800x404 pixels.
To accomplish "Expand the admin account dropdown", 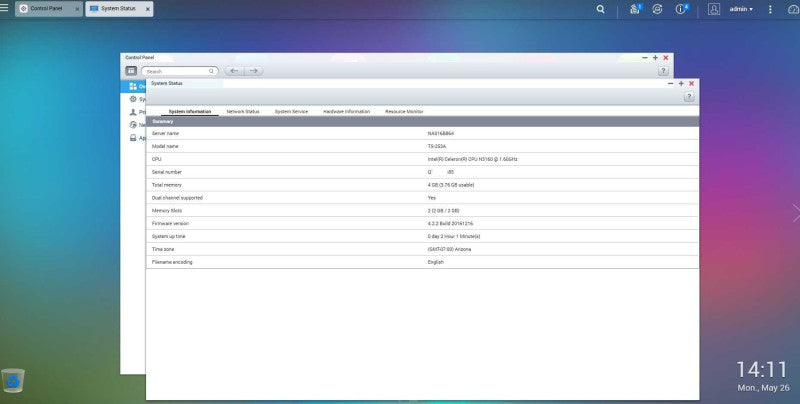I will (741, 9).
